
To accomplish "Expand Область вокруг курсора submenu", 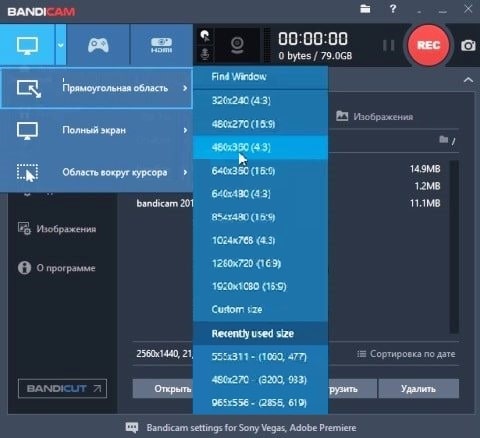I will [96, 172].
